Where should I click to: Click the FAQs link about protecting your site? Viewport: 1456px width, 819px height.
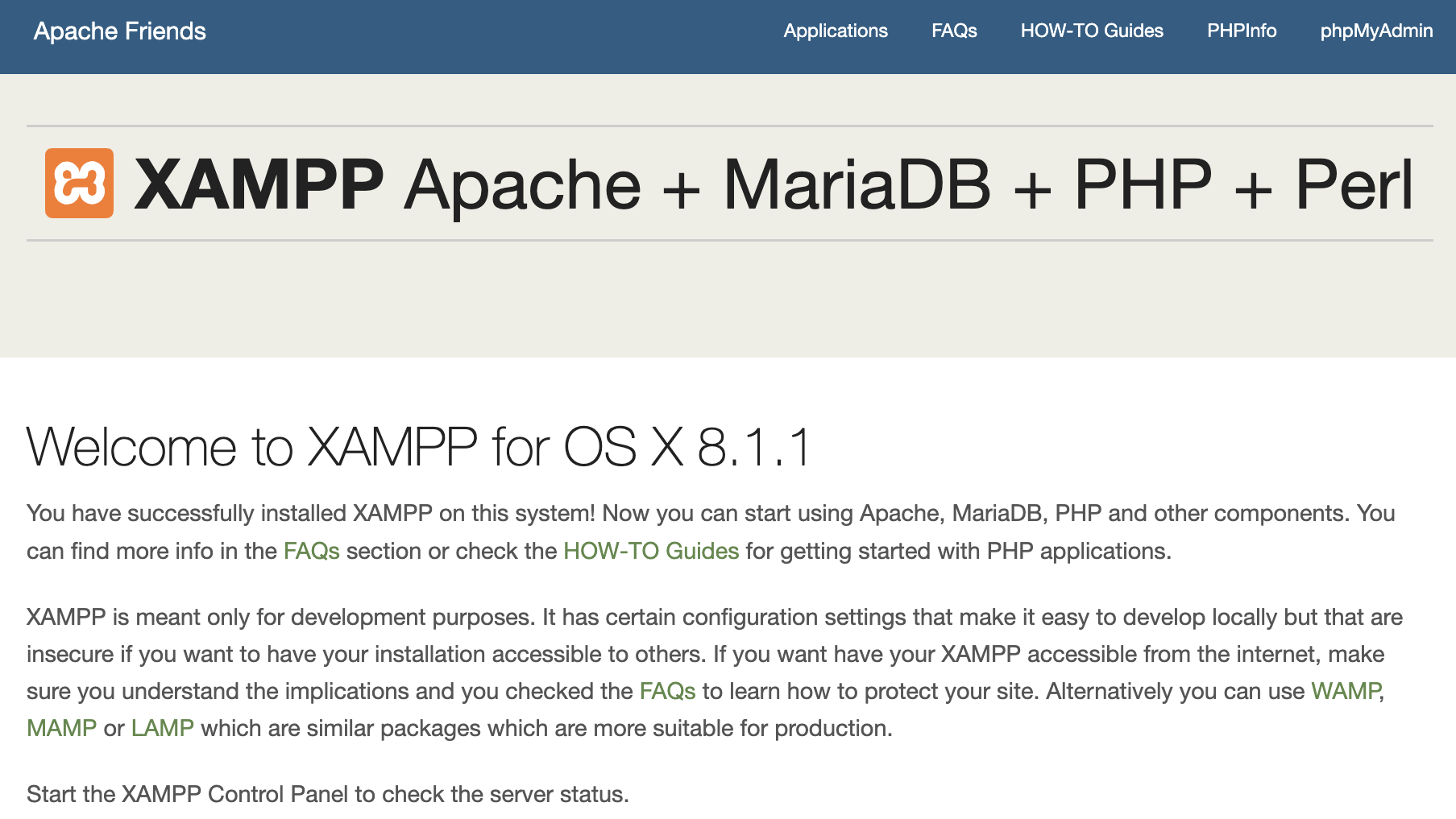tap(666, 690)
